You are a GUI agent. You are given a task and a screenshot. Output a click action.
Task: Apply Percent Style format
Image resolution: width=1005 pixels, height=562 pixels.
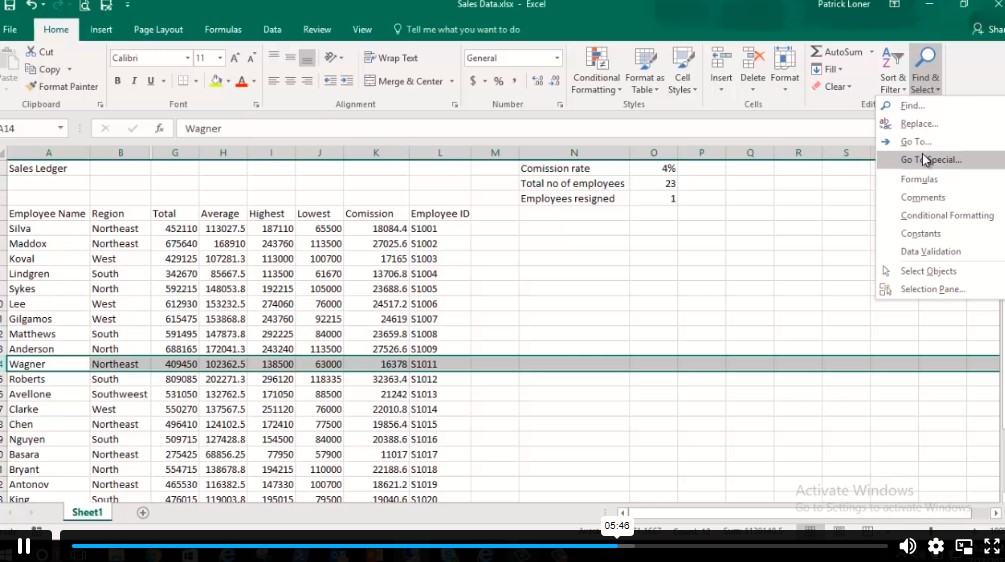point(498,81)
